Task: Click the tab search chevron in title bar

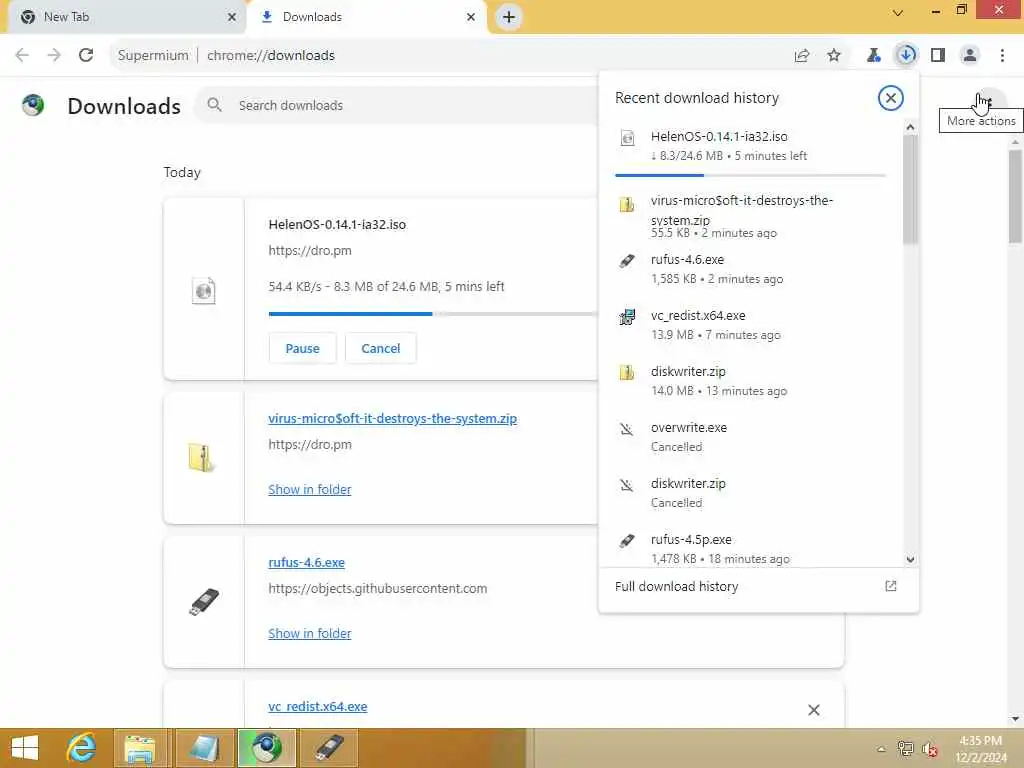Action: click(x=898, y=12)
